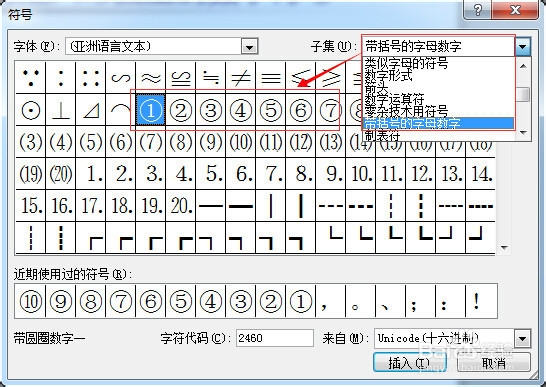
Task: Select the parenthesized (20) symbol
Action: coord(61,174)
